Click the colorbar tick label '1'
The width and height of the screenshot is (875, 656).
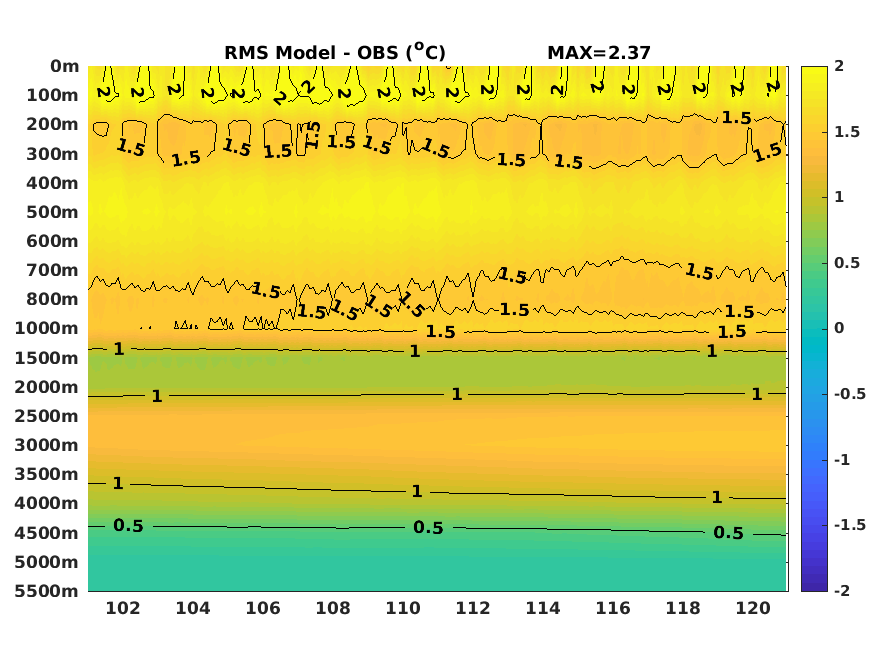pos(839,197)
